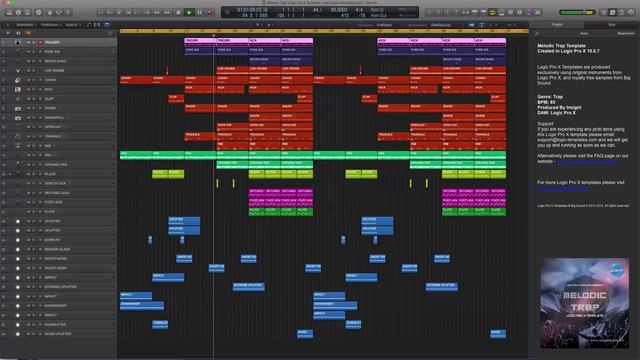Click the TRIANGLE track icon

[x=18, y=136]
